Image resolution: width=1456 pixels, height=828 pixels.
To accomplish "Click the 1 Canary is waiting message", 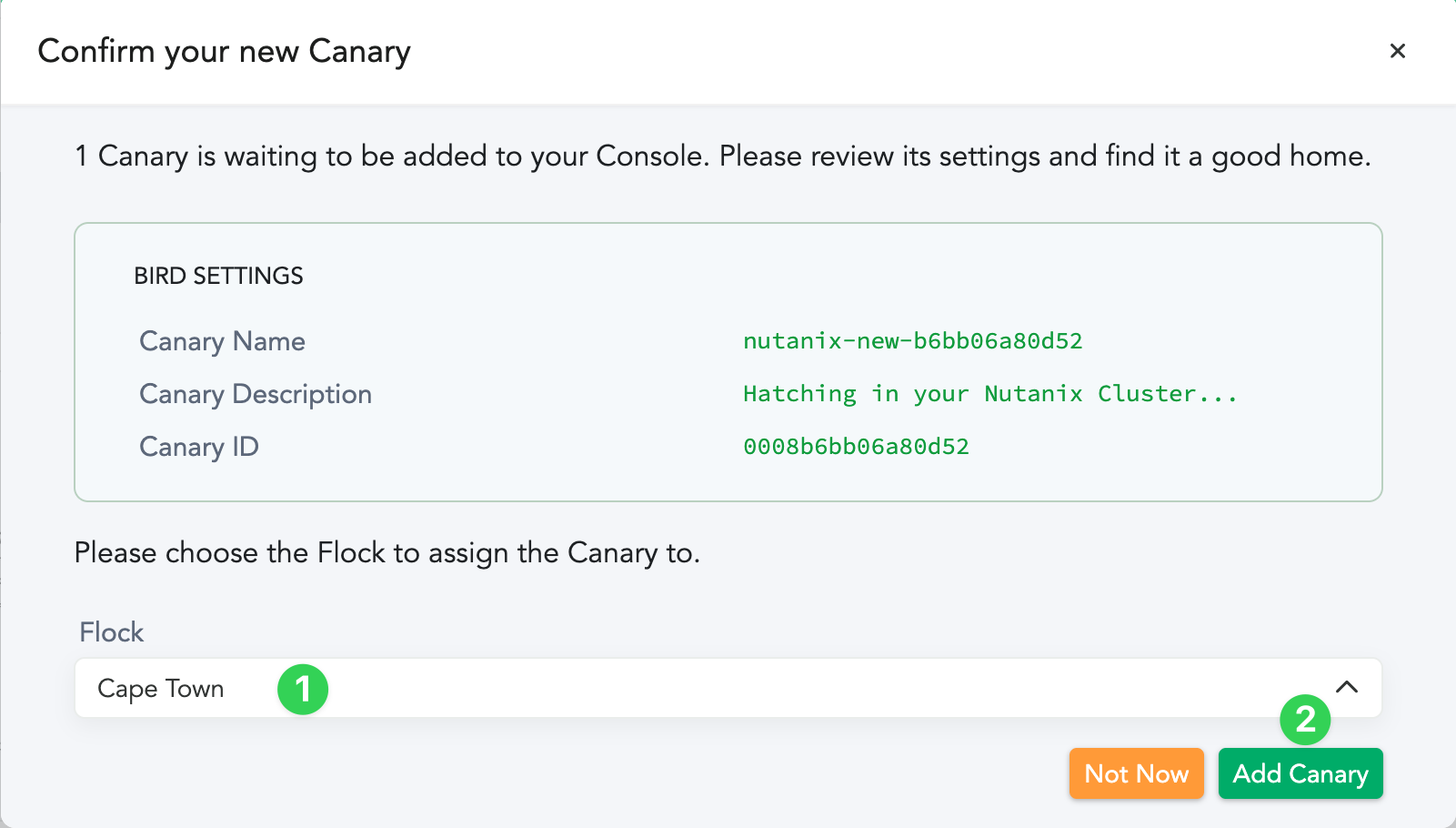I will tap(722, 157).
